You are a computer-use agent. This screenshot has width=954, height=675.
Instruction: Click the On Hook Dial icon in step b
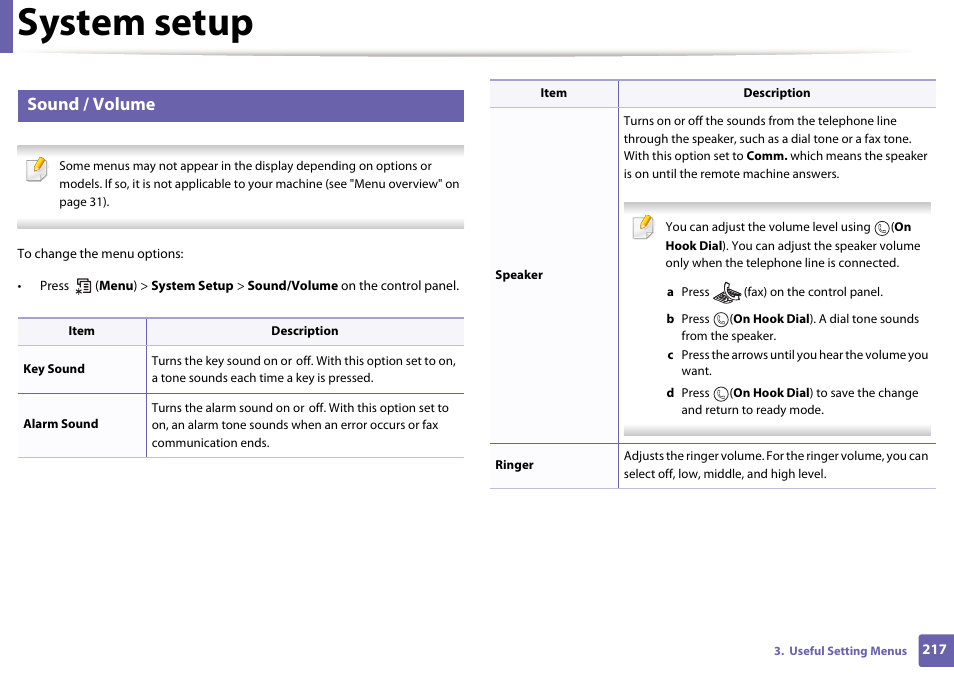[x=721, y=320]
